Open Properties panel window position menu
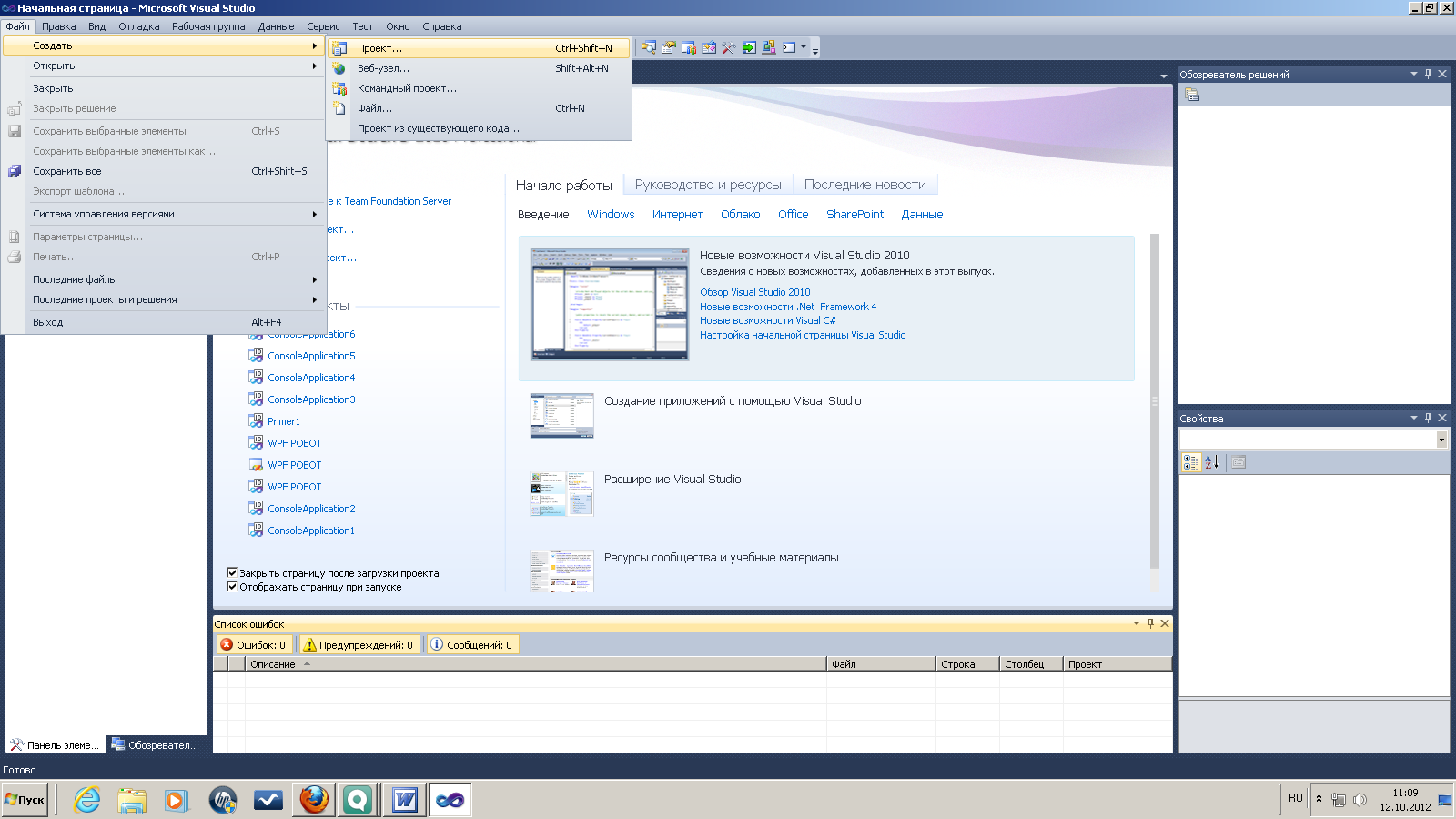This screenshot has width=1456, height=819. tap(1414, 418)
